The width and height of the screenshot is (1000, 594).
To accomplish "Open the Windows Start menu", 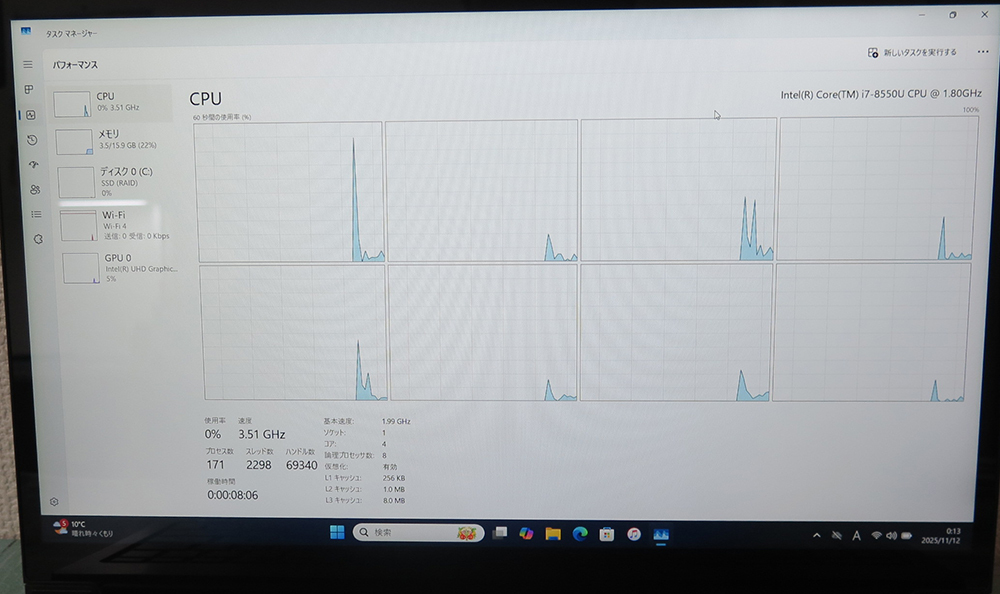I will 337,532.
